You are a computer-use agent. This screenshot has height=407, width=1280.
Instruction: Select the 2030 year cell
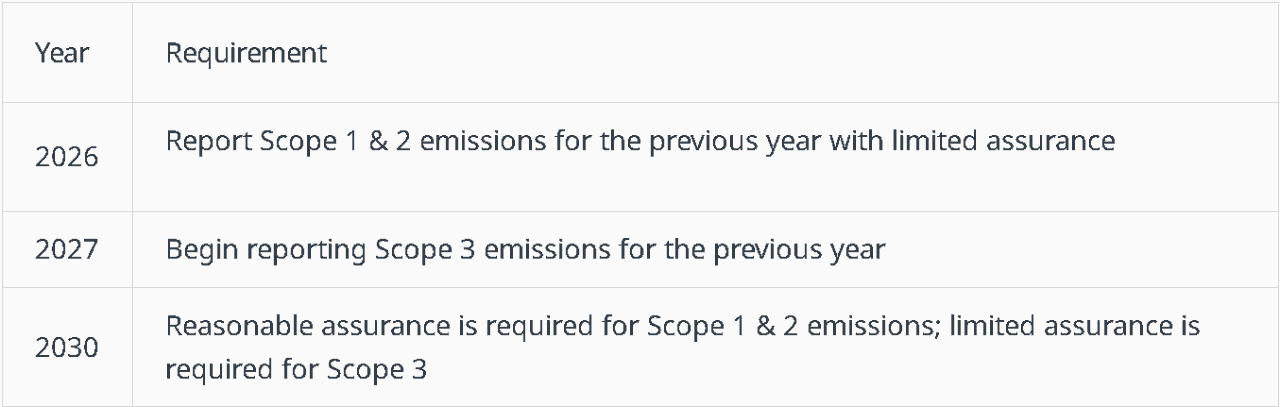click(67, 348)
